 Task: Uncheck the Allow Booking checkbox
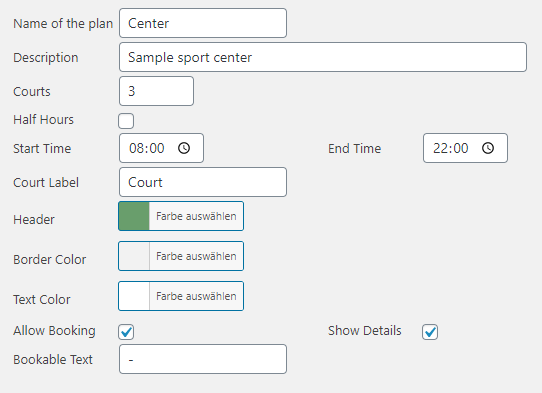(x=126, y=332)
